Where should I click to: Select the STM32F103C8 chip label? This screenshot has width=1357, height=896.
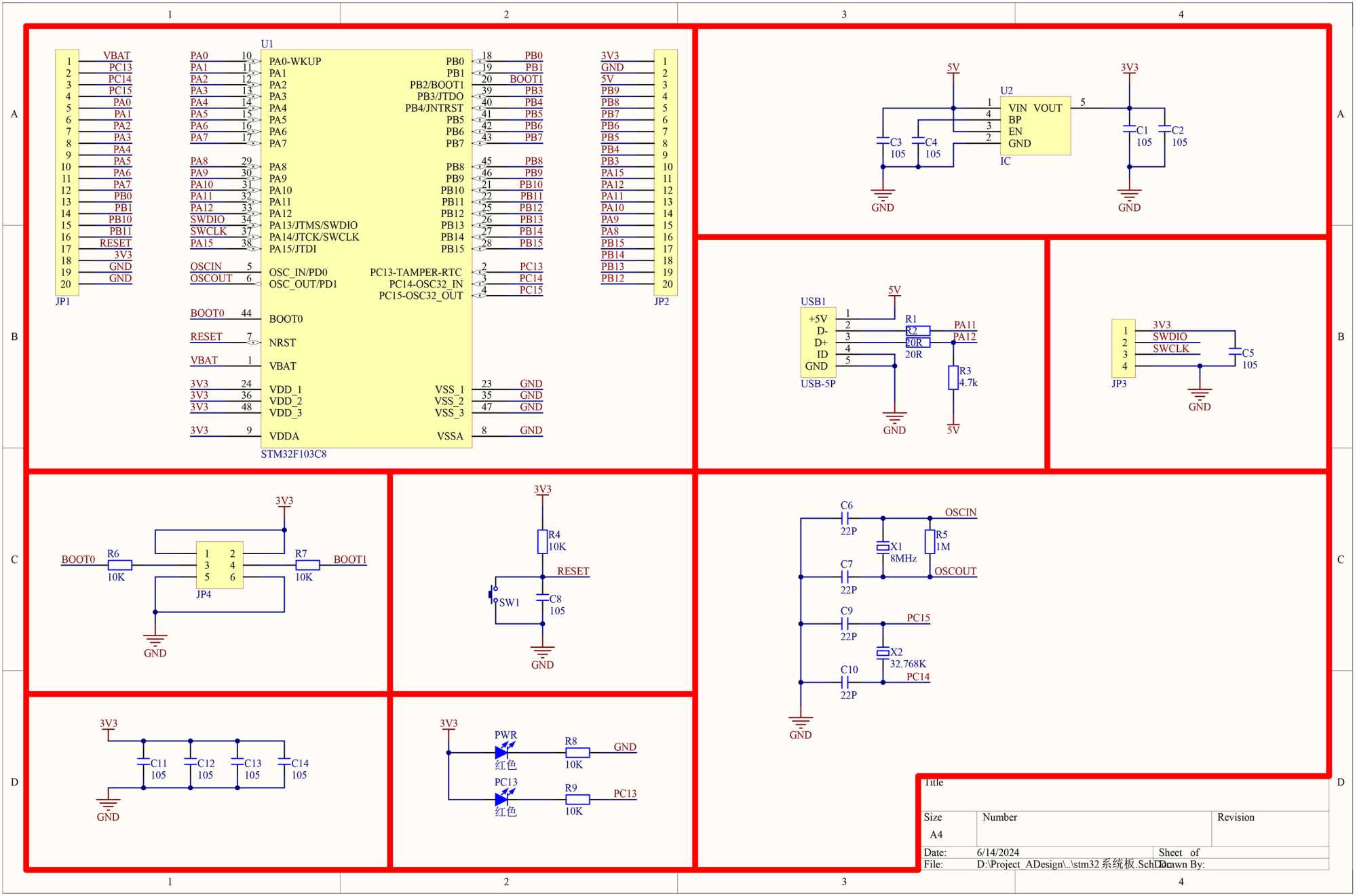point(293,454)
